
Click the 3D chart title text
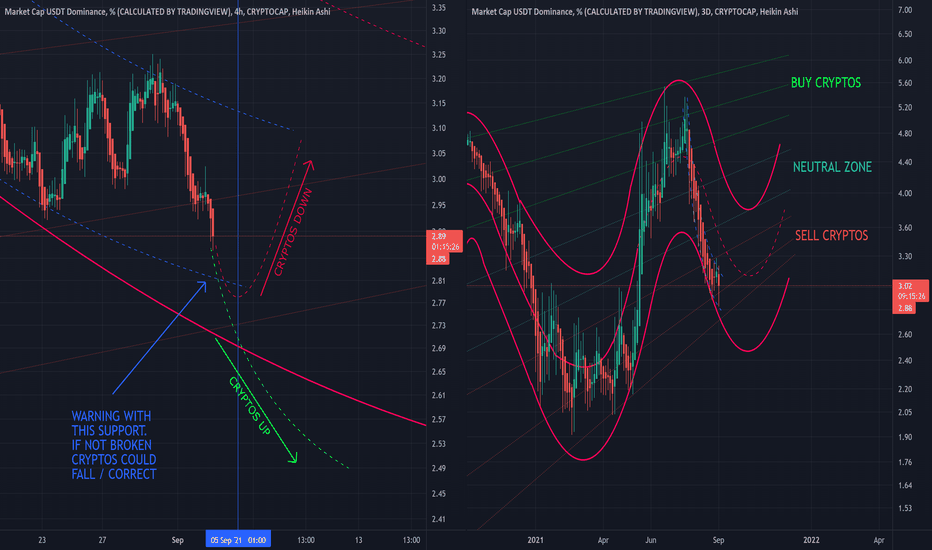[635, 11]
